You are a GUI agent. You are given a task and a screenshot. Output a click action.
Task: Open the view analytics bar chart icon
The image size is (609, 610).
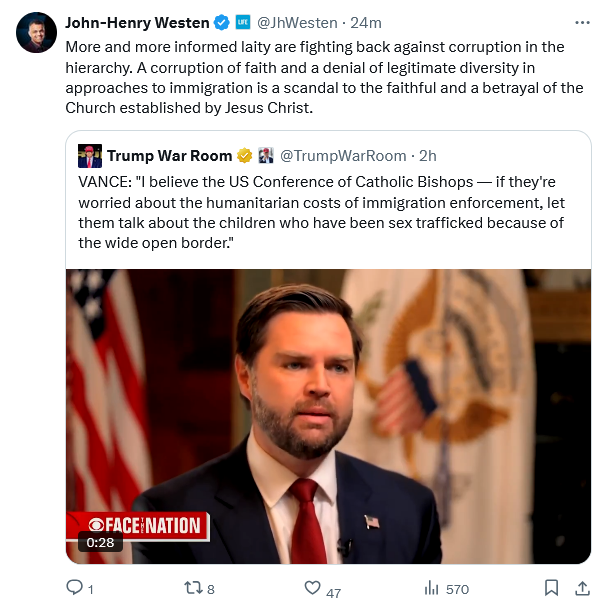click(432, 588)
